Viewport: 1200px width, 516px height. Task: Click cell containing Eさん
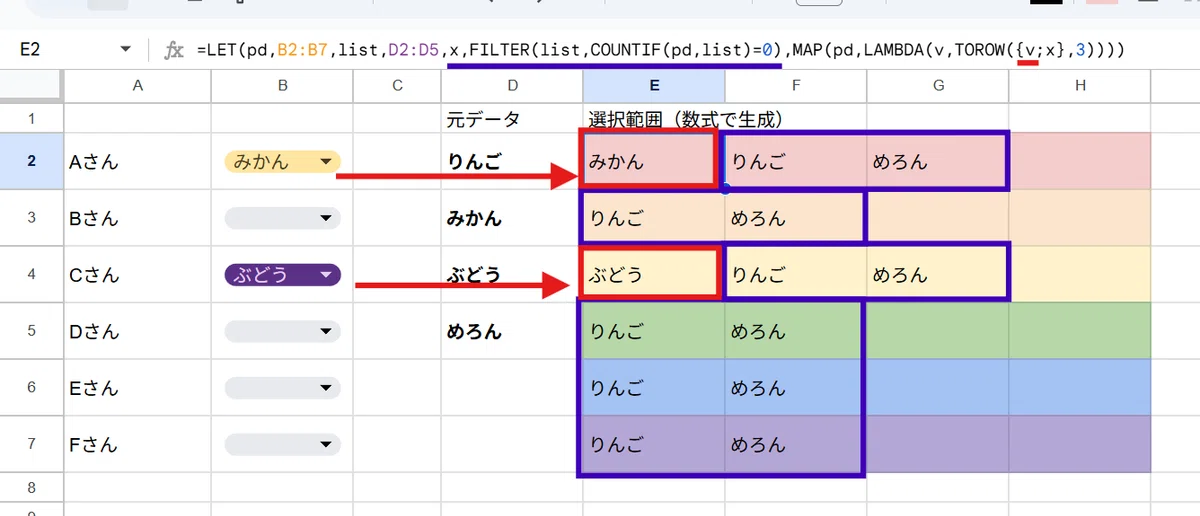coord(137,388)
